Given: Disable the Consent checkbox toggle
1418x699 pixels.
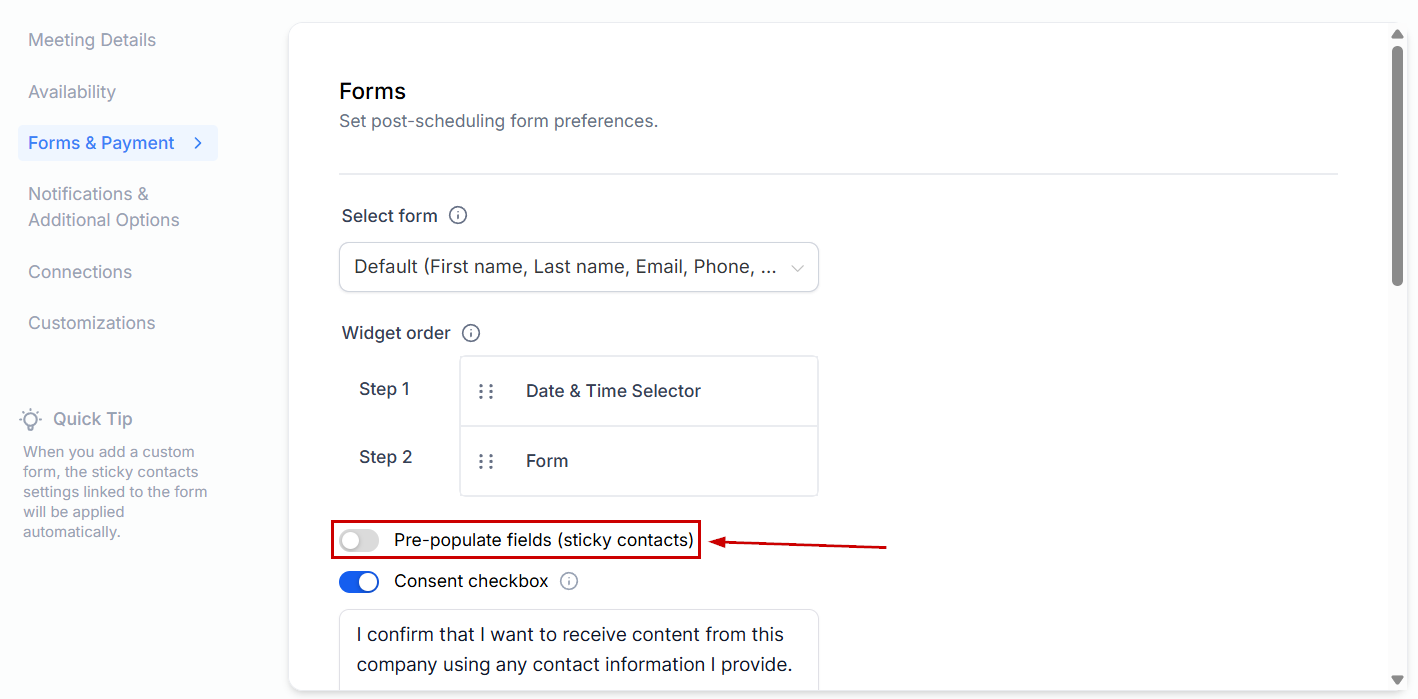Looking at the screenshot, I should [x=359, y=581].
